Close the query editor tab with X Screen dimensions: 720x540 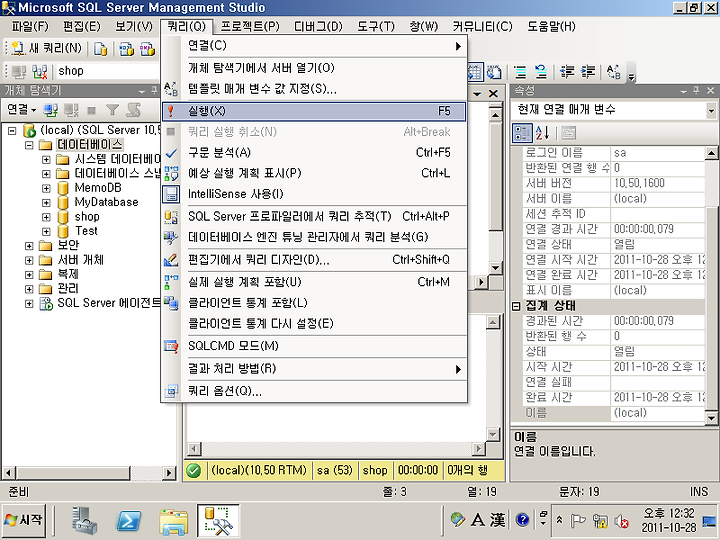[493, 94]
